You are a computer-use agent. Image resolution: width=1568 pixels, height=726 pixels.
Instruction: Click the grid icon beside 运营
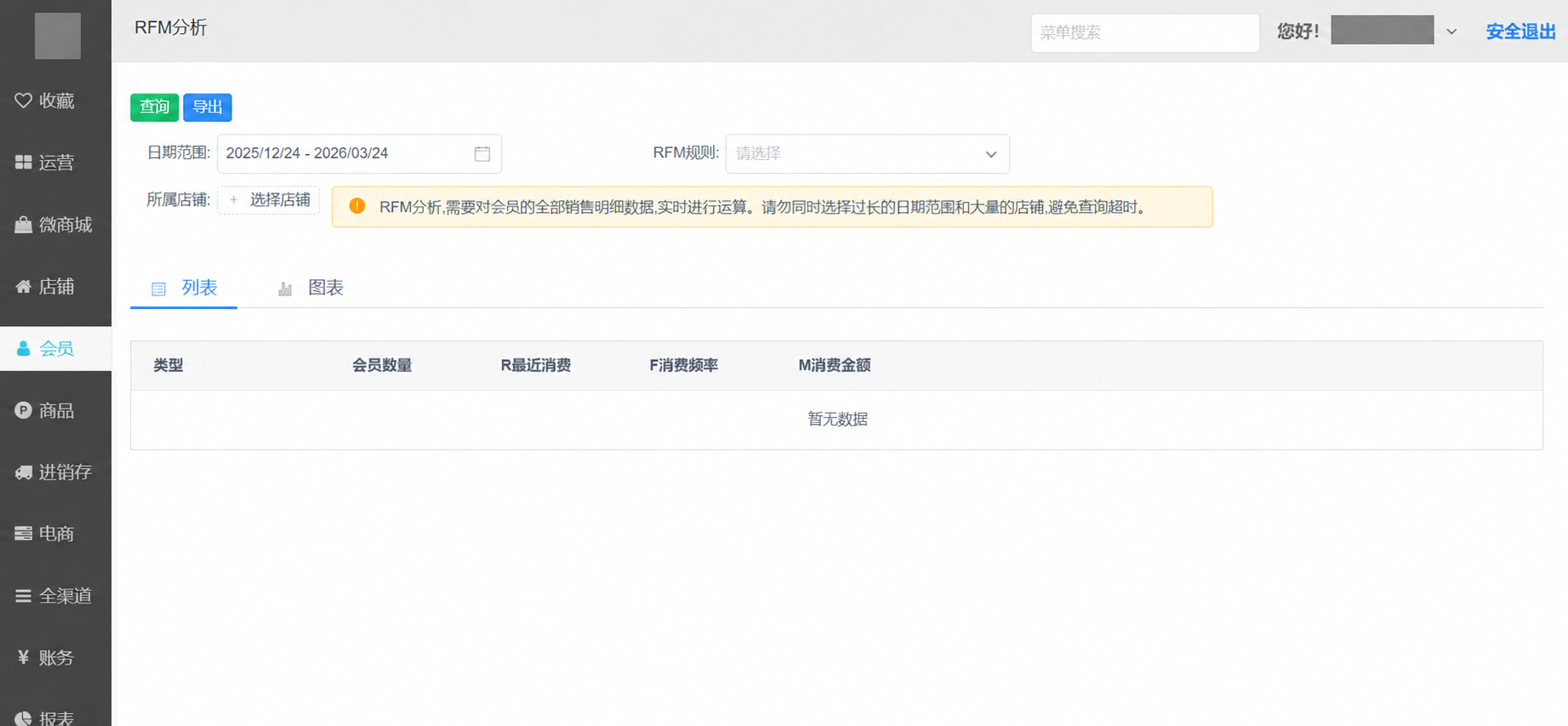(23, 163)
